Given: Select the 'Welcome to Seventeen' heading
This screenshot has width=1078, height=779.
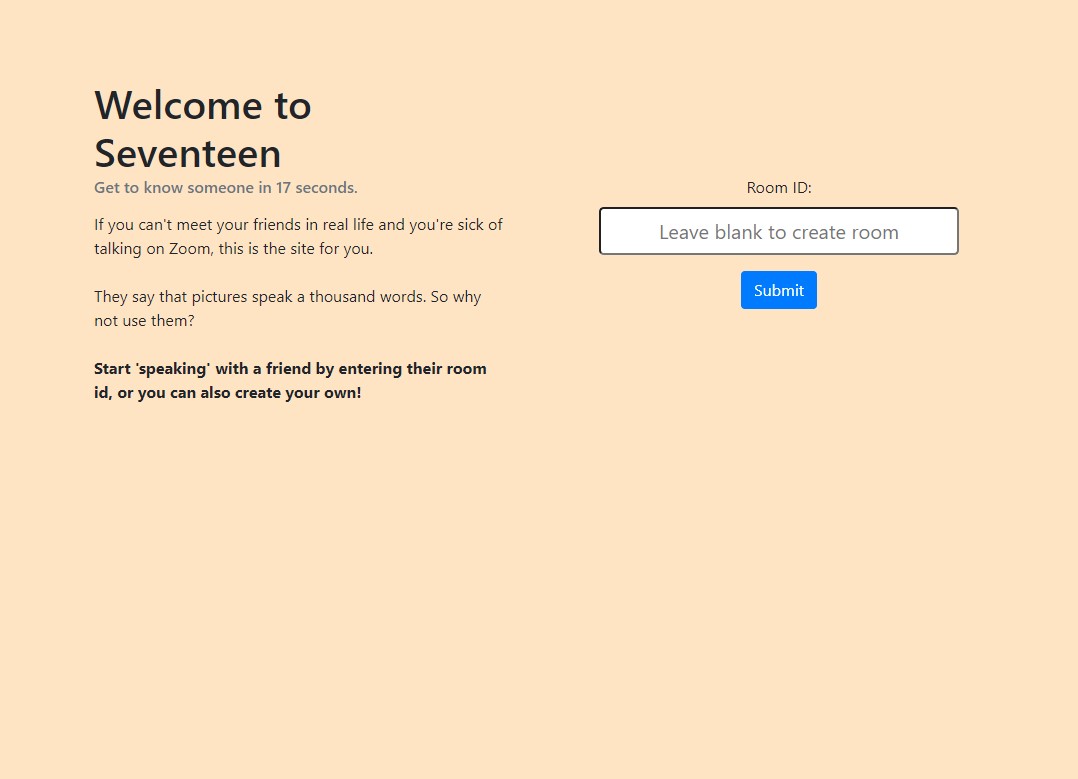Looking at the screenshot, I should pyautogui.click(x=203, y=129).
